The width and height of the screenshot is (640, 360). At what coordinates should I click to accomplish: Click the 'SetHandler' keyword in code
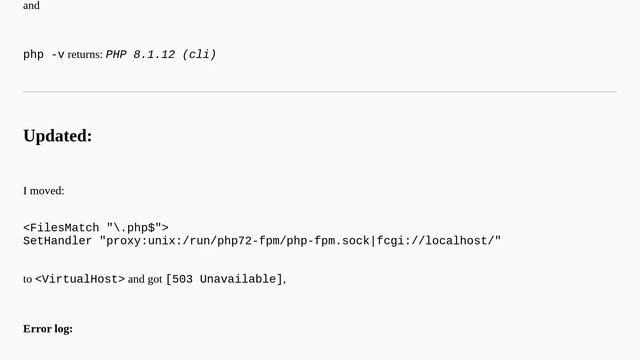pos(58,241)
